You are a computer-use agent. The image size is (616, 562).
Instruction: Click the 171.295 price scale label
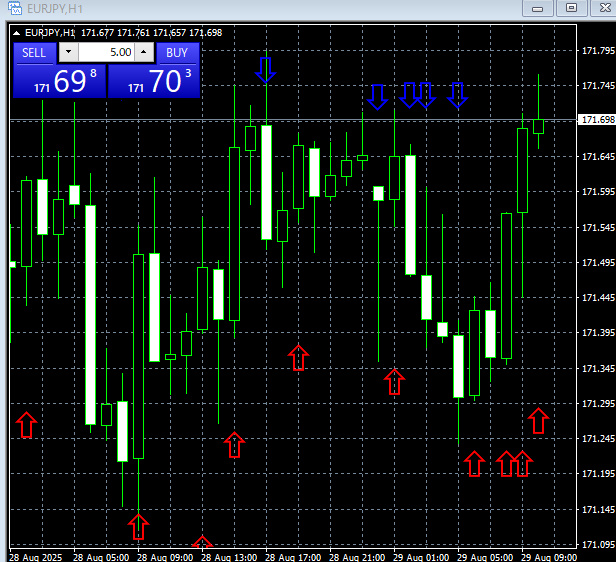click(598, 404)
